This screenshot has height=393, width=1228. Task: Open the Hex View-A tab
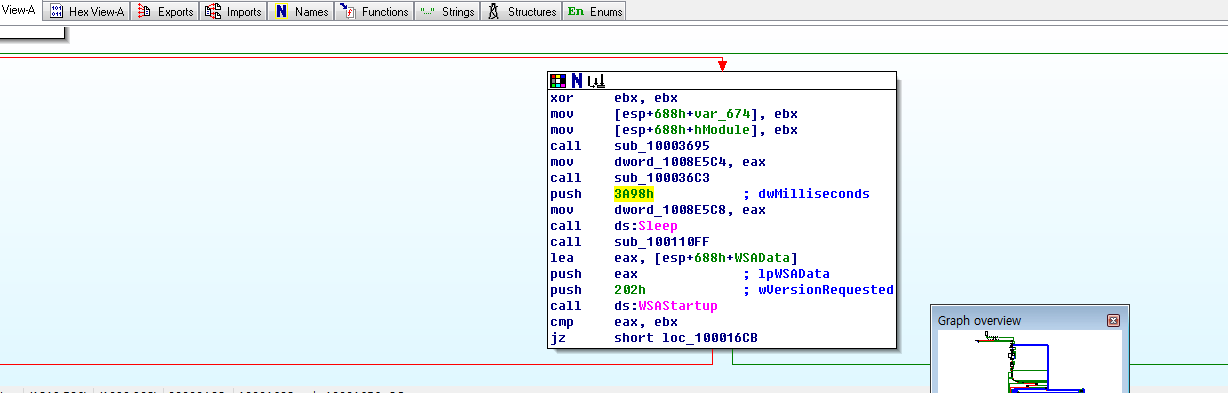click(x=86, y=12)
